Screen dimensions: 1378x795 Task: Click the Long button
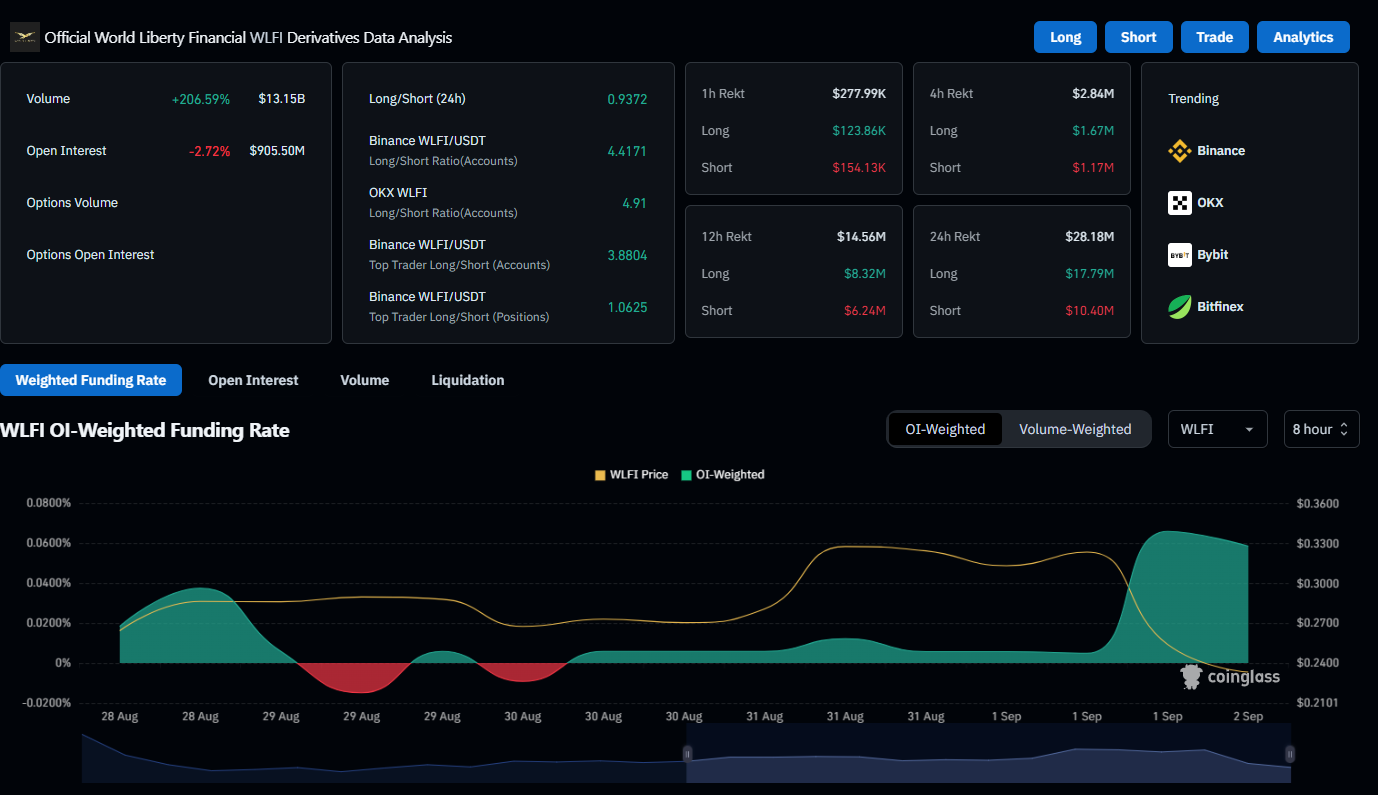point(1065,37)
